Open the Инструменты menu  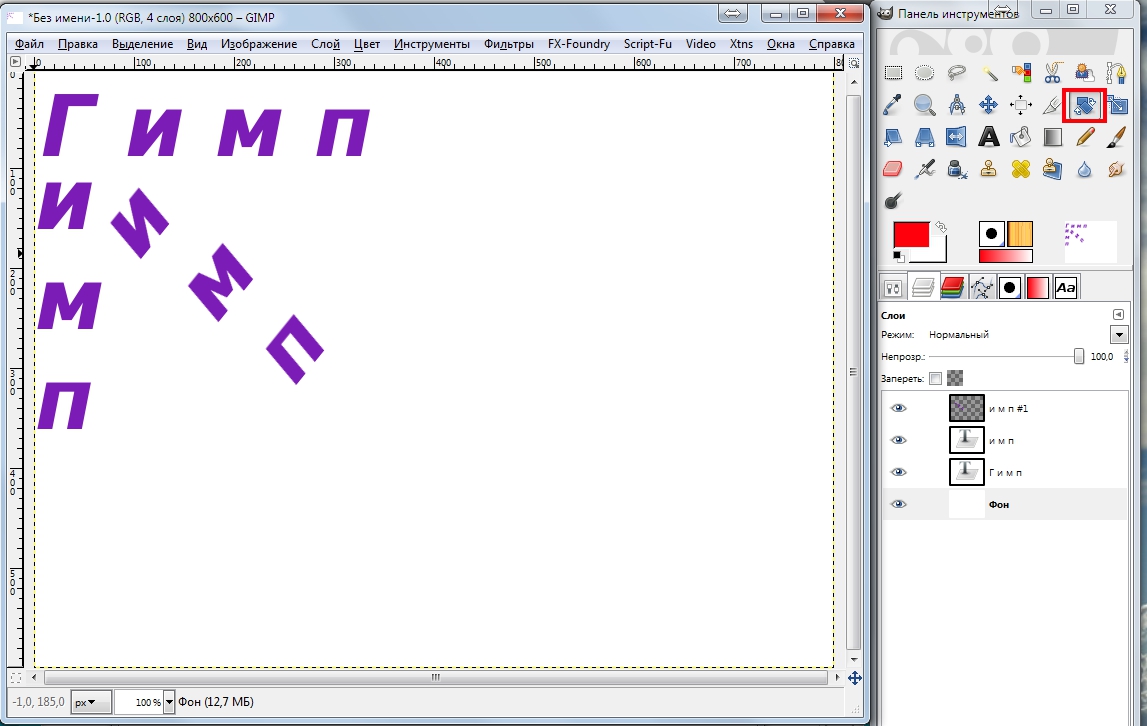[432, 44]
